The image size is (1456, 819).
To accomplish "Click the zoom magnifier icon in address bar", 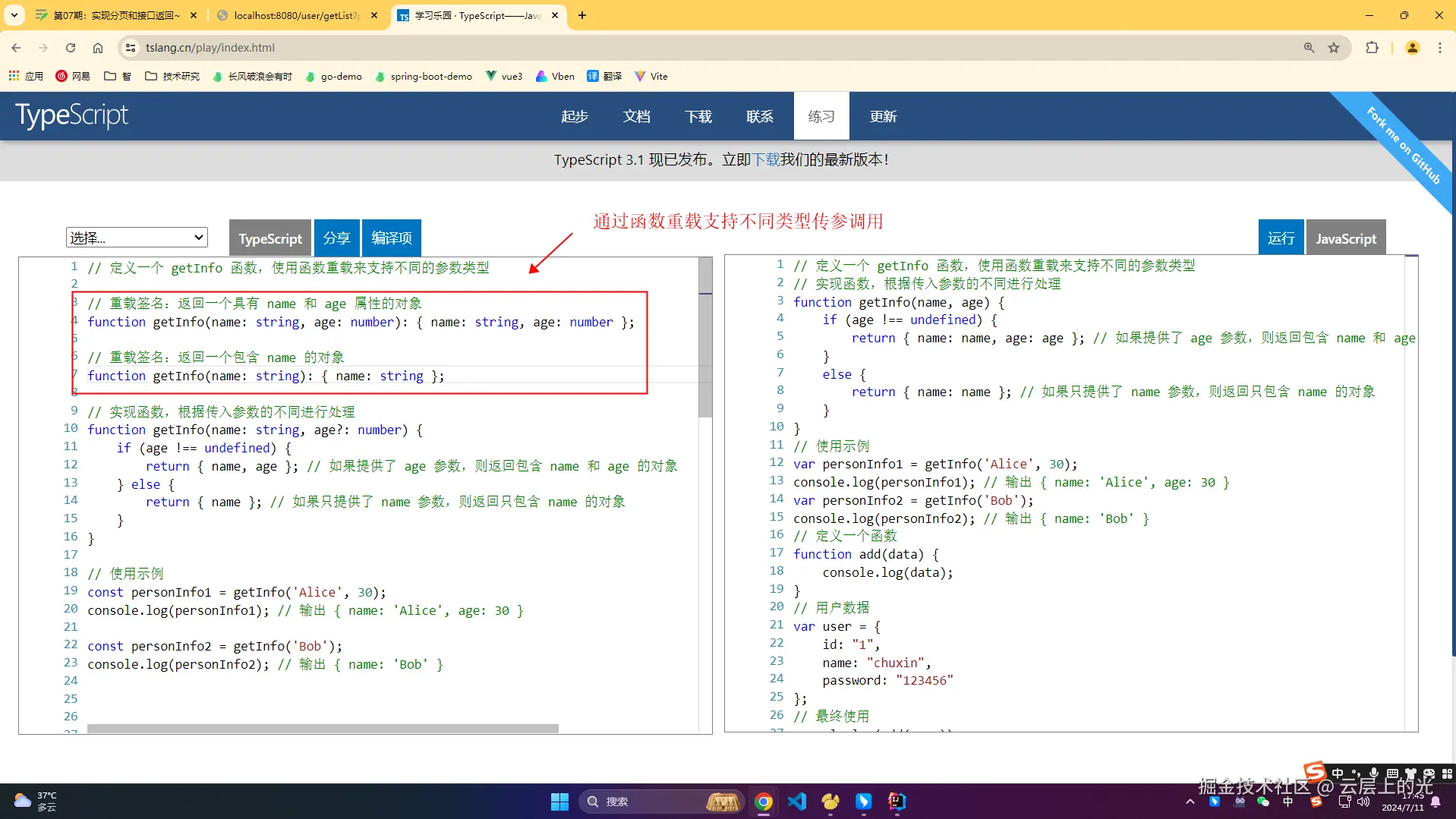I will (1309, 48).
